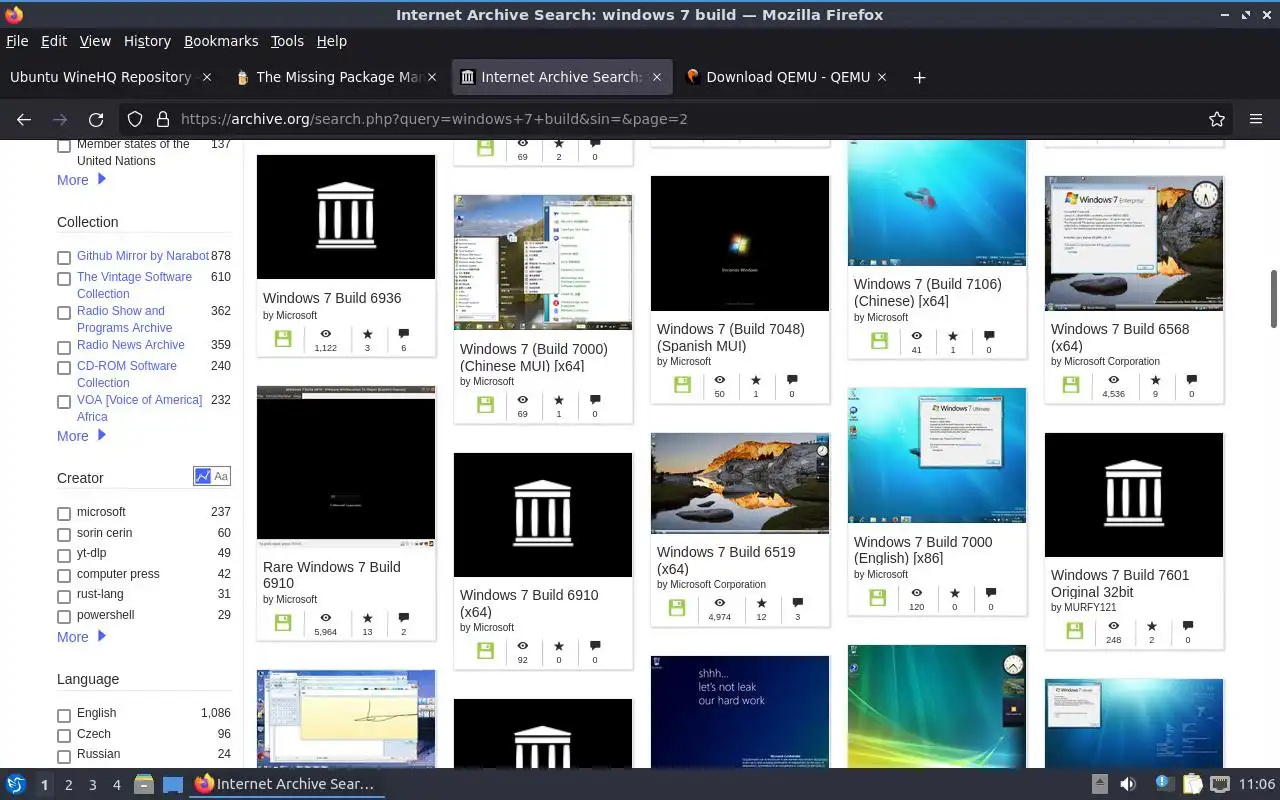Click the Firefox window button in the taskbar
Screen dimensions: 1280x800
coord(286,784)
